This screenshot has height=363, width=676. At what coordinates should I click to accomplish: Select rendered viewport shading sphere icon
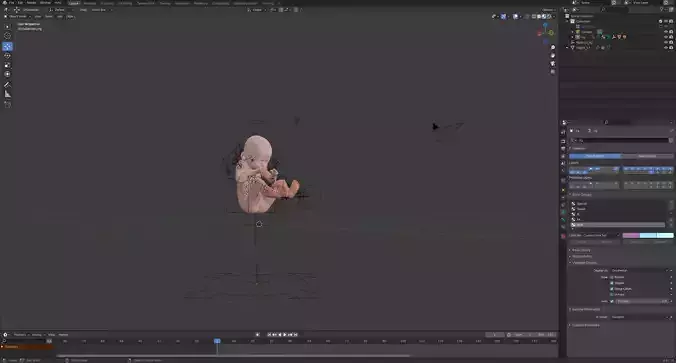point(549,16)
